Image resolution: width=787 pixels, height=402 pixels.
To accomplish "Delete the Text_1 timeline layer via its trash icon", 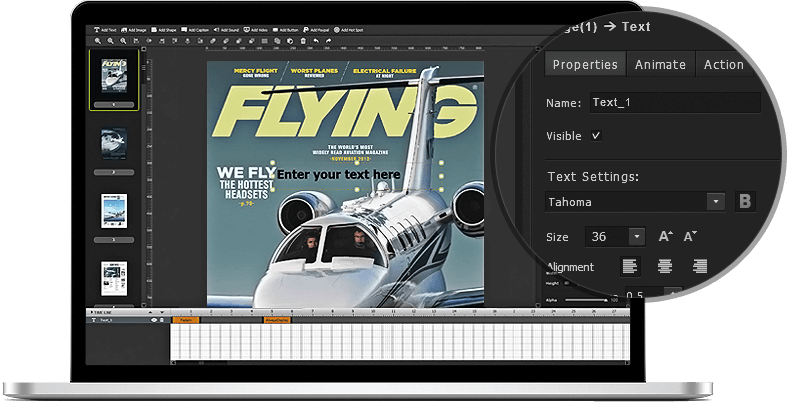I will click(162, 320).
